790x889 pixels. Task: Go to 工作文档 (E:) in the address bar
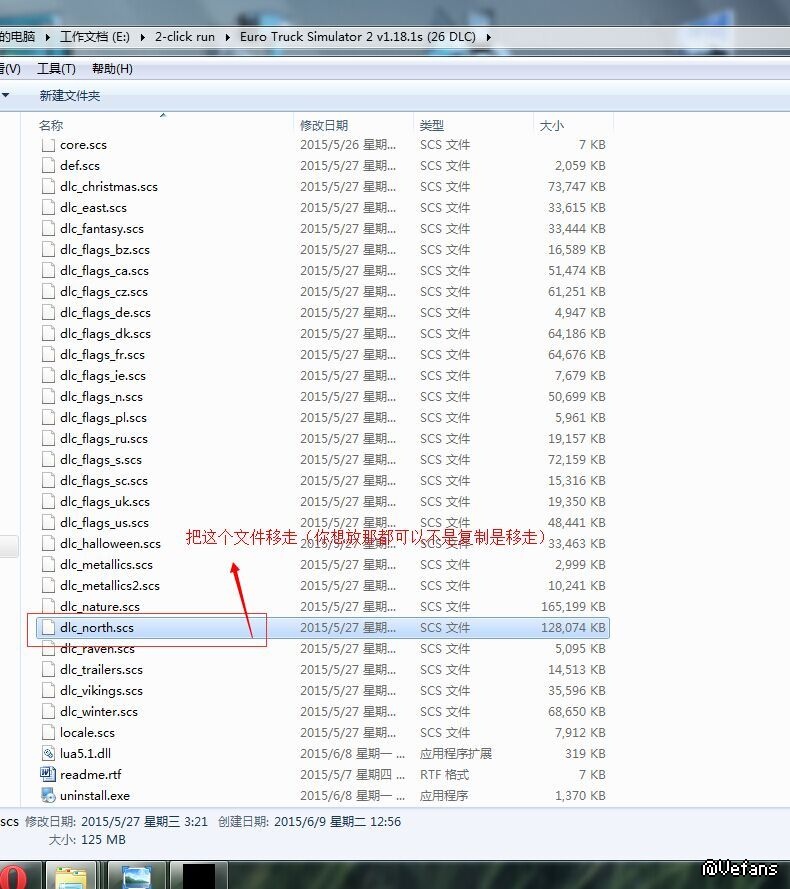[95, 37]
